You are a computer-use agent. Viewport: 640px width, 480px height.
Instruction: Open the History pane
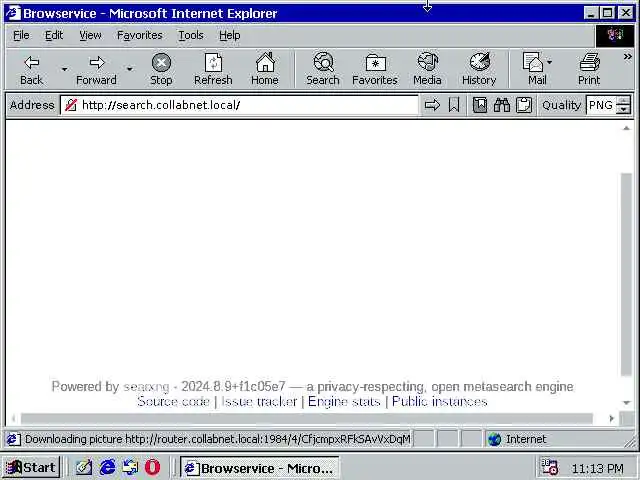point(479,70)
